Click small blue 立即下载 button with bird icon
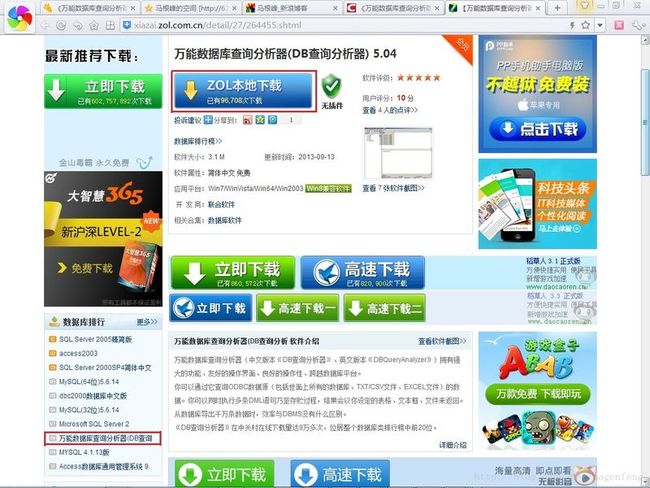 point(211,308)
